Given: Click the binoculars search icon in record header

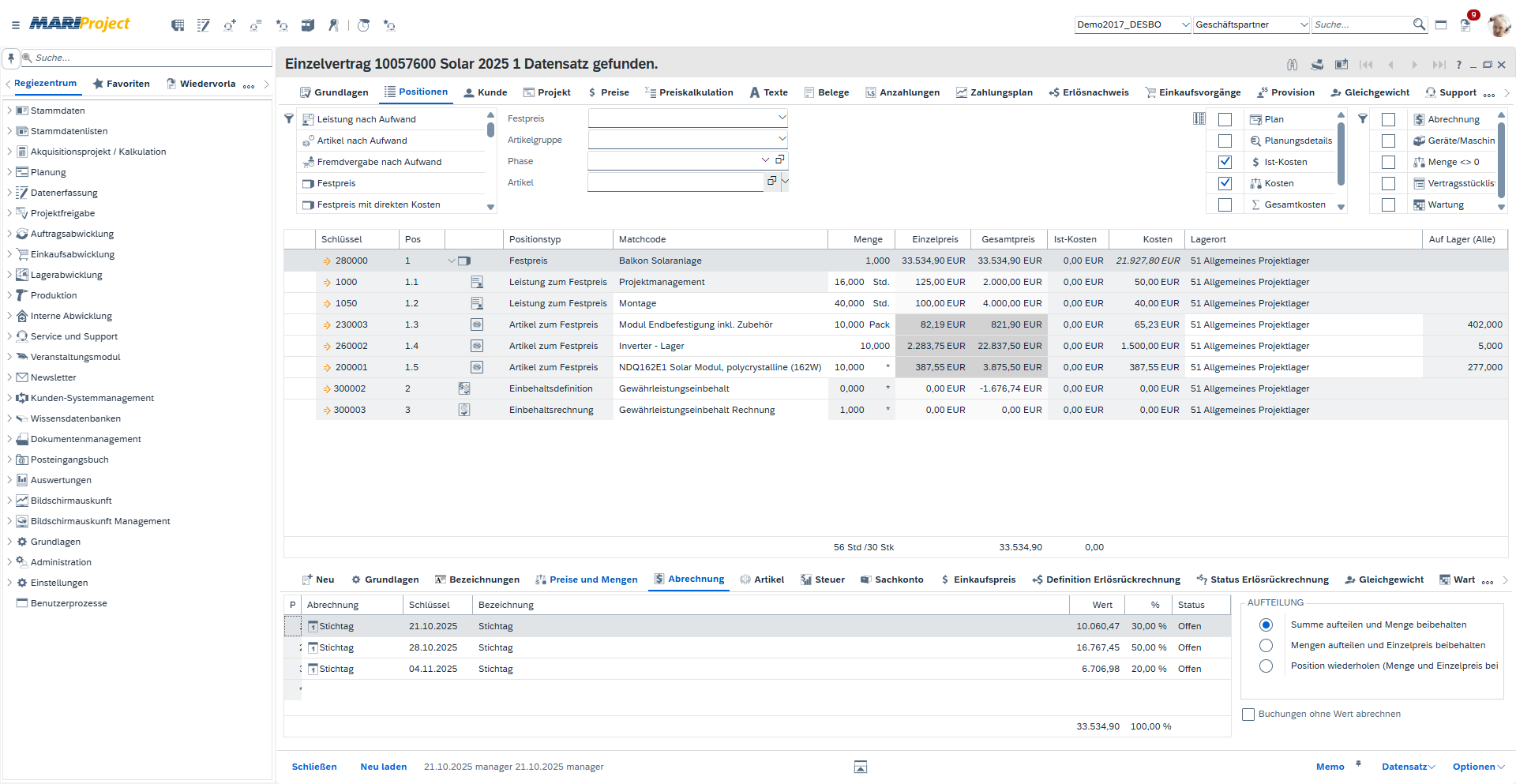Looking at the screenshot, I should coord(1292,65).
